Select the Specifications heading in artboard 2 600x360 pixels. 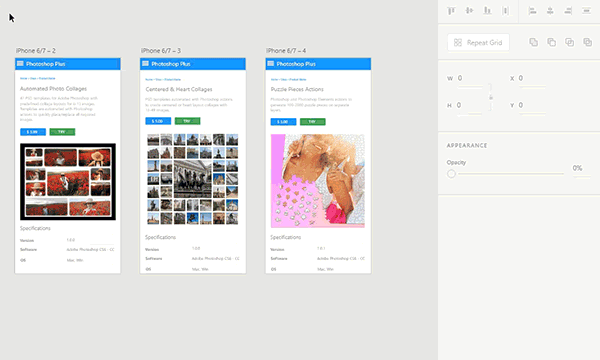pyautogui.click(x=35, y=228)
